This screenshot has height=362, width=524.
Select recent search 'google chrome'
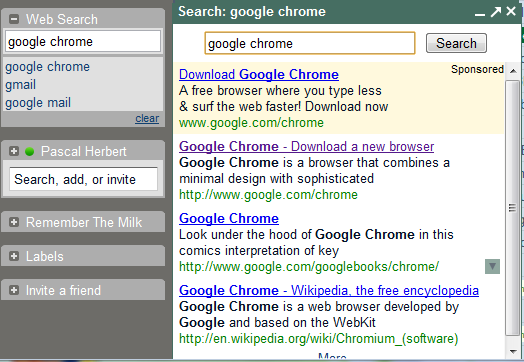pyautogui.click(x=47, y=67)
